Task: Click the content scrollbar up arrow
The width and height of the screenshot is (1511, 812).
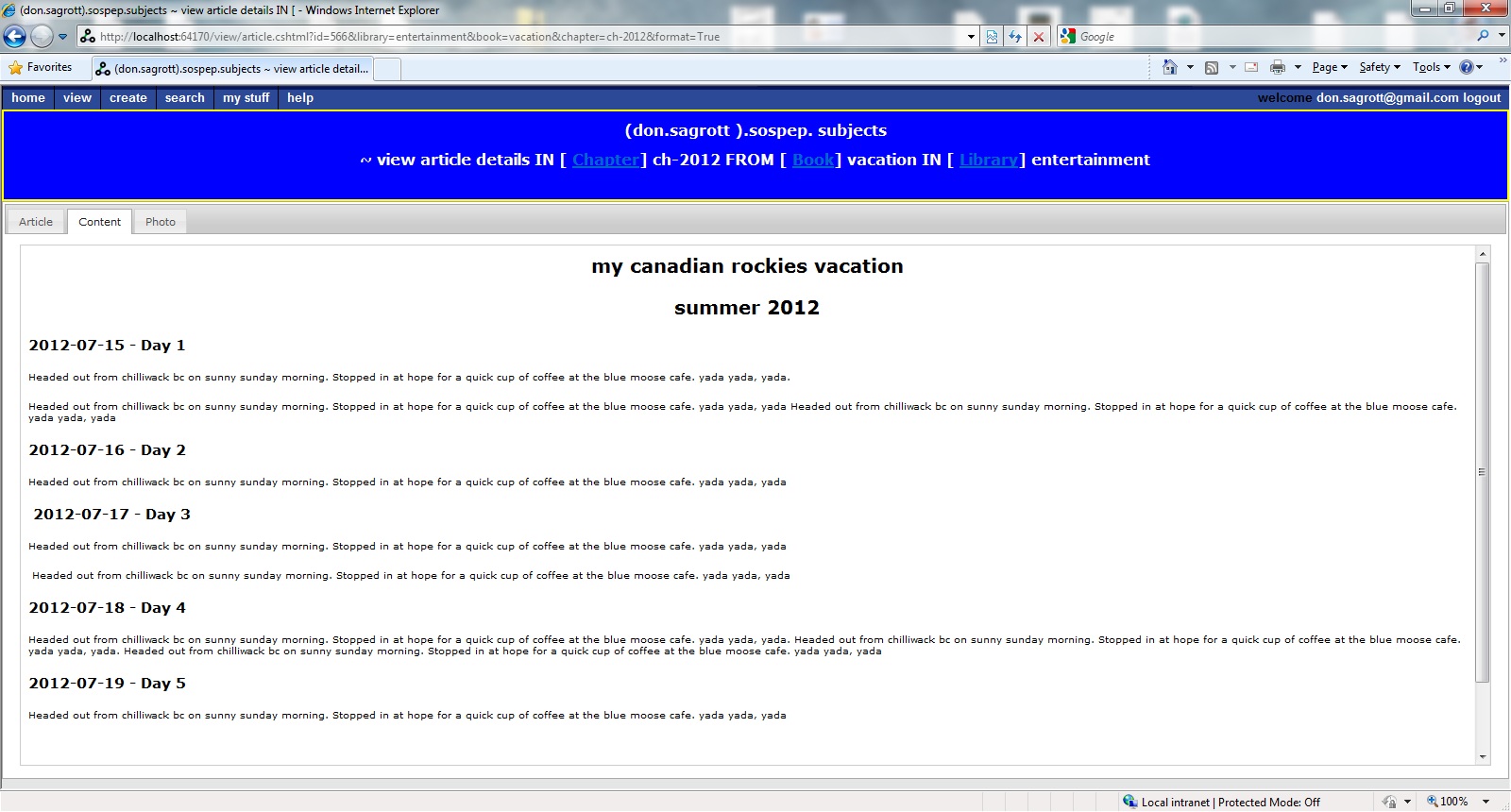Action: (1483, 254)
